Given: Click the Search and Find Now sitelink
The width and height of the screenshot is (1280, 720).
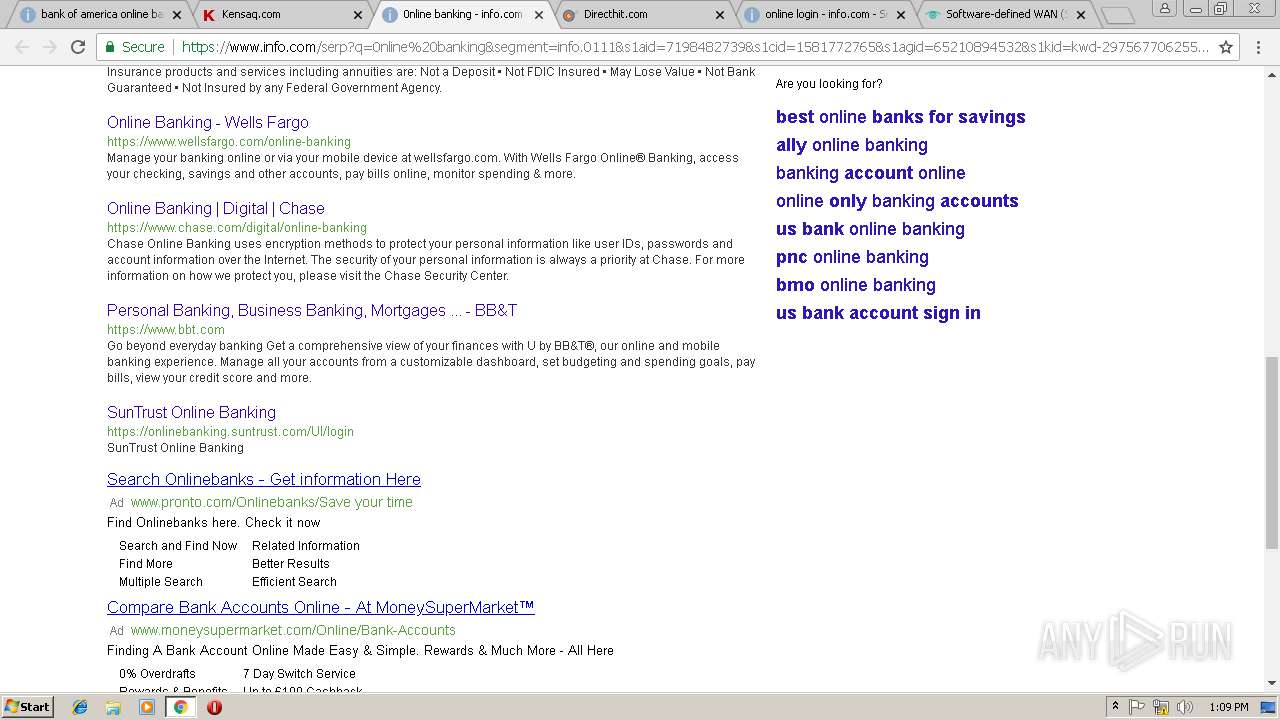Looking at the screenshot, I should pyautogui.click(x=178, y=546).
